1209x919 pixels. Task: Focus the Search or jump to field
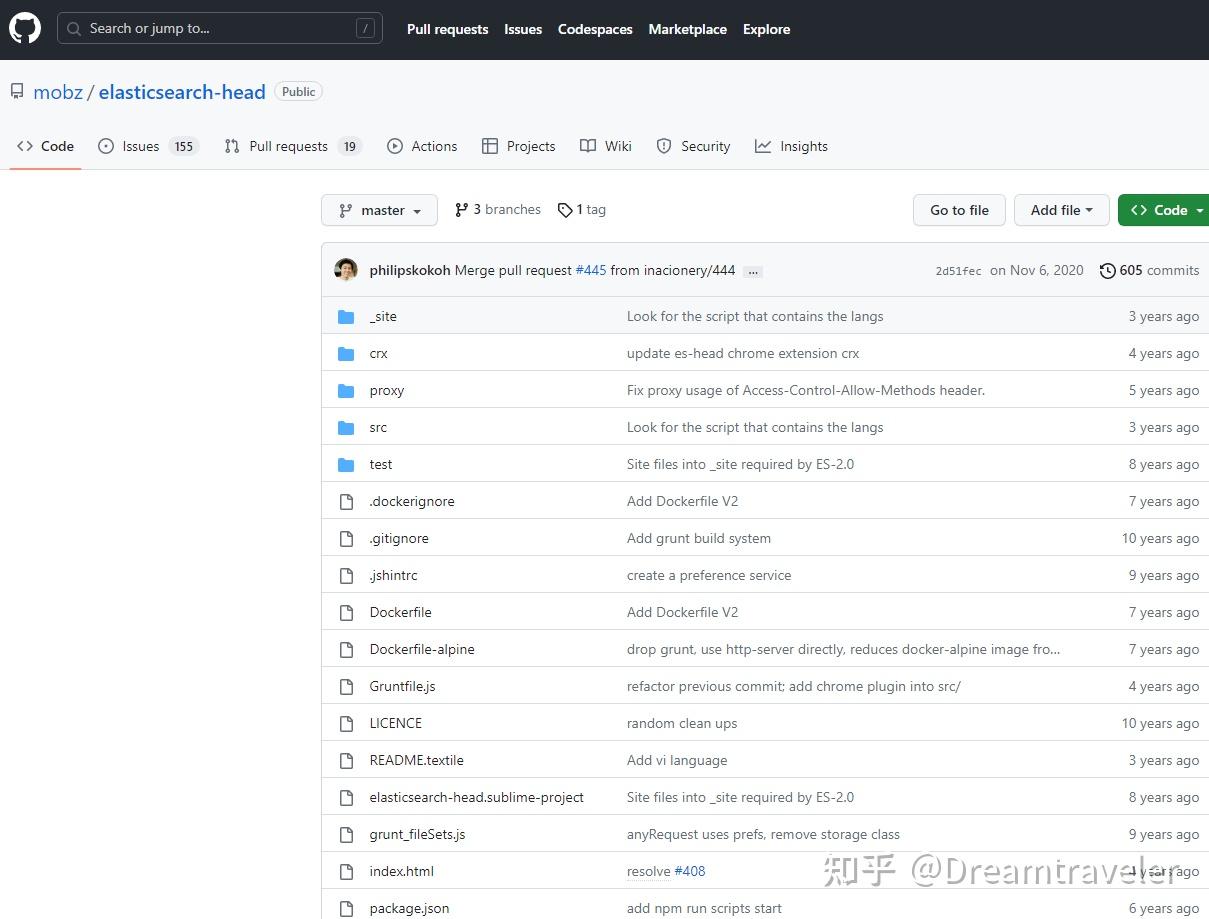[220, 29]
